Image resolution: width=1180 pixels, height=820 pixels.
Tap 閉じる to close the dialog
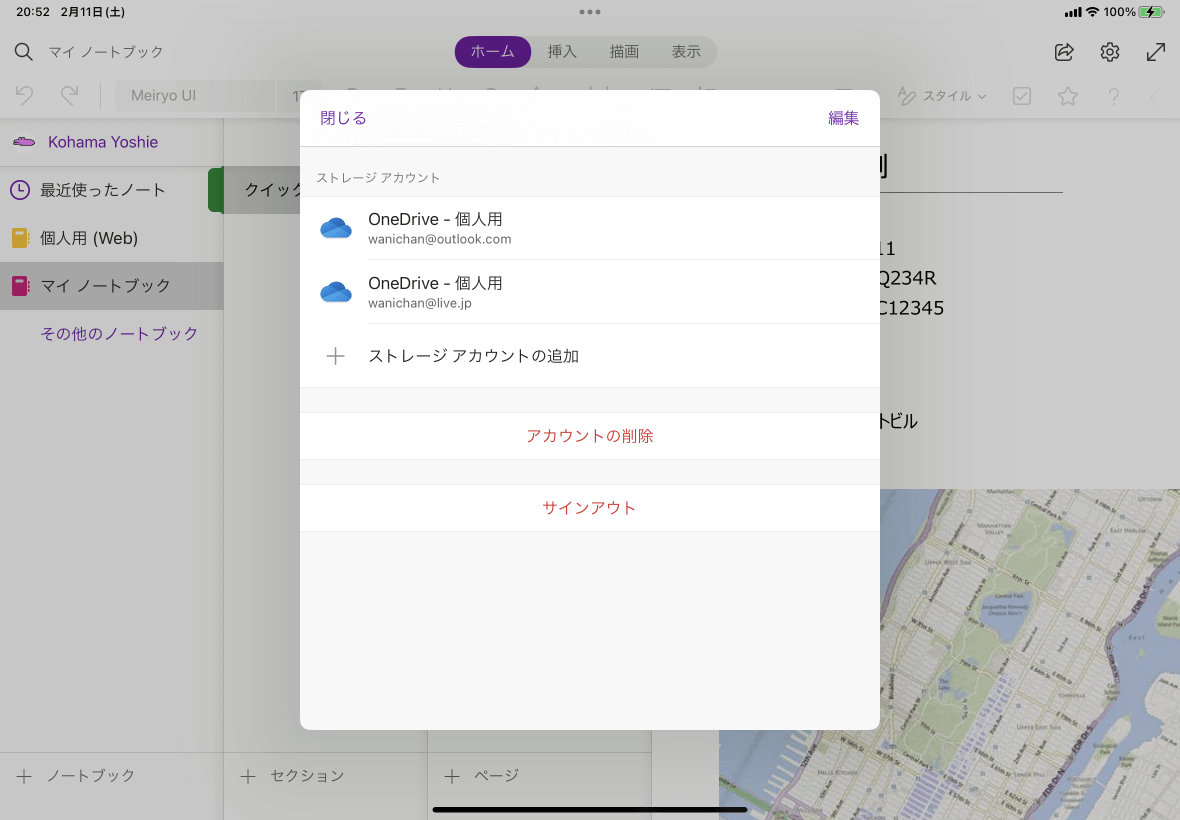click(x=343, y=118)
